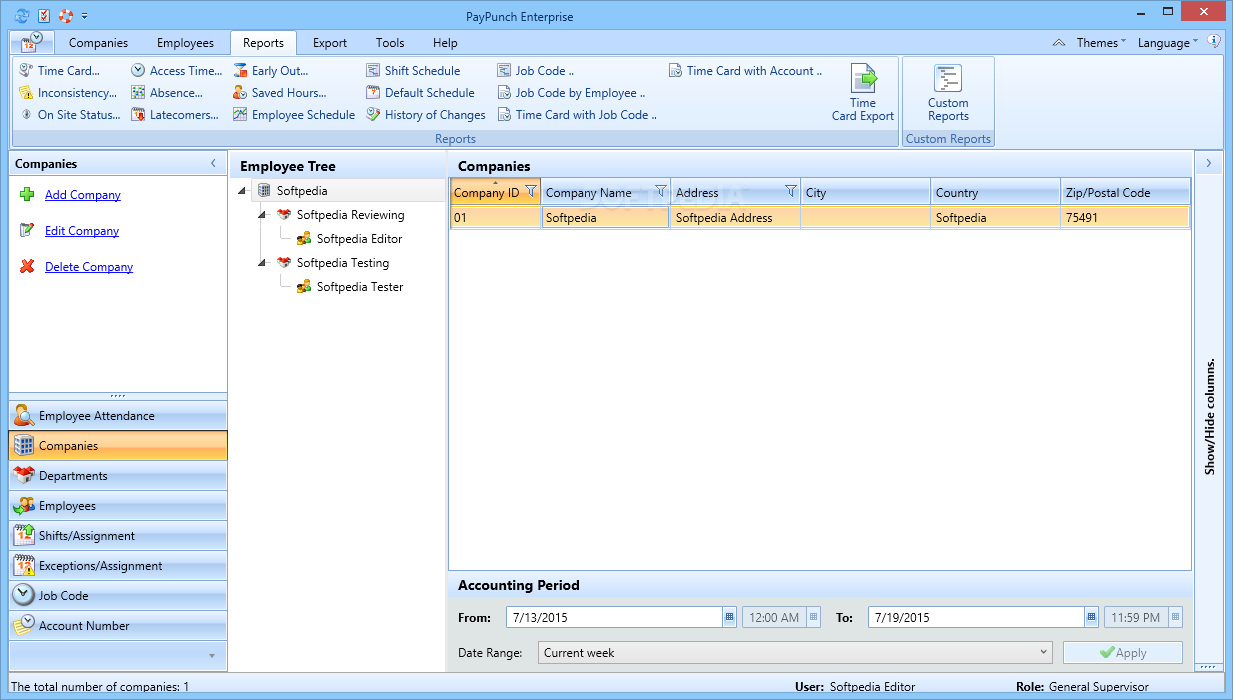Collapse the Companies side panel
1233x700 pixels.
point(213,163)
